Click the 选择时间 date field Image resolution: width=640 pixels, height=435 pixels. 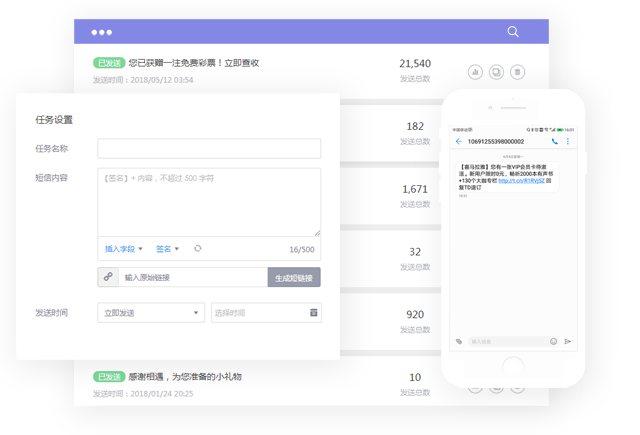pos(266,313)
